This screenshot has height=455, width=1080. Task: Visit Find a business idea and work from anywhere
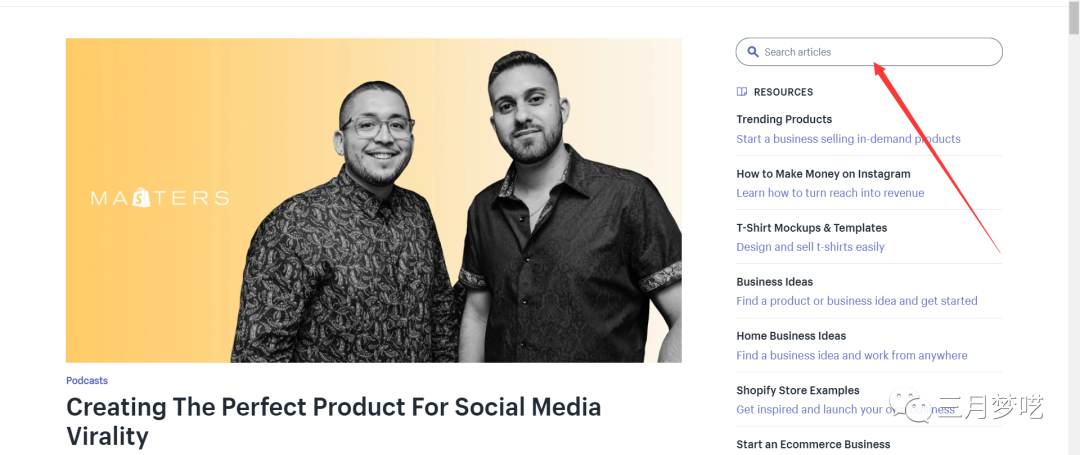coord(851,355)
